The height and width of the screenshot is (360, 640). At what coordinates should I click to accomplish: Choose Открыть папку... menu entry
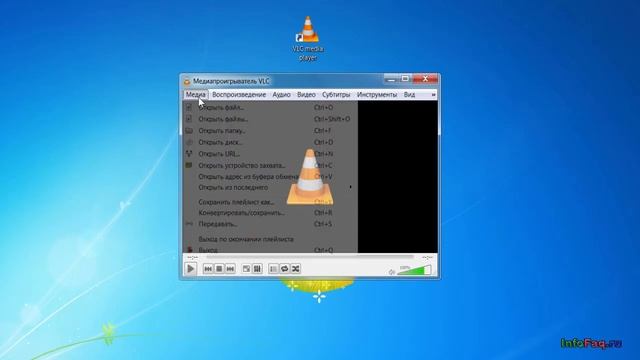click(270, 131)
